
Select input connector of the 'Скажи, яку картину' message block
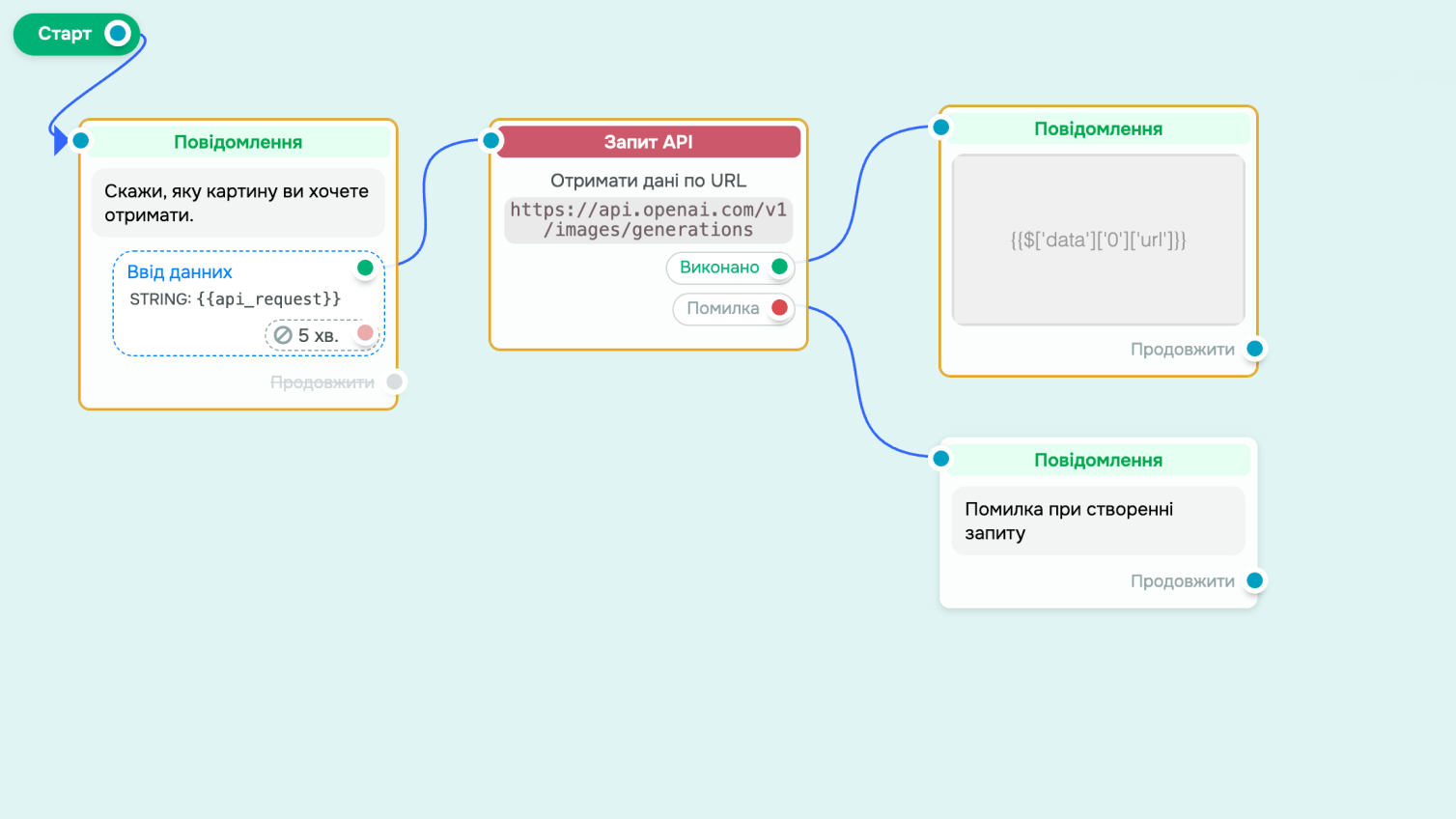tap(81, 141)
